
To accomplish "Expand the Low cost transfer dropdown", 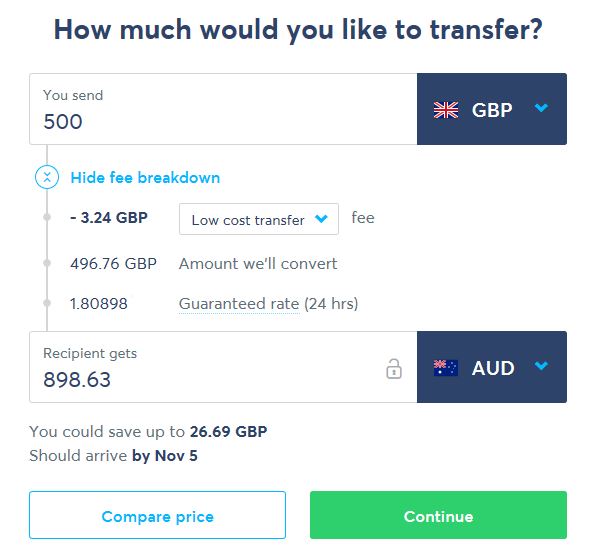I will pyautogui.click(x=259, y=219).
